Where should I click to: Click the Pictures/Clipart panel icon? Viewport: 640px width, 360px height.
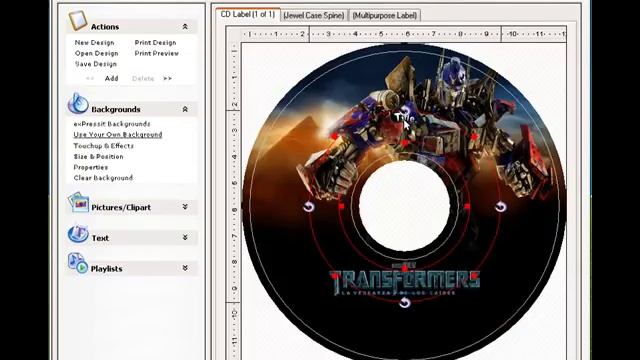pos(78,202)
